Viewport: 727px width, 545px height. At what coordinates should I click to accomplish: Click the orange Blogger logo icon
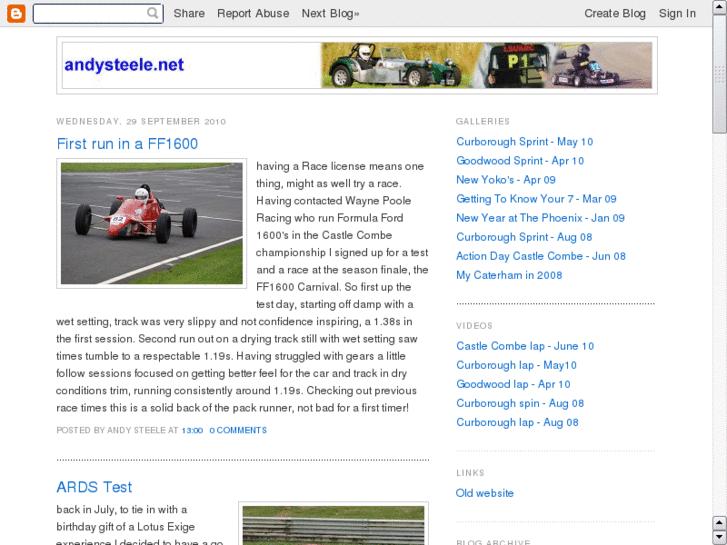(x=16, y=13)
